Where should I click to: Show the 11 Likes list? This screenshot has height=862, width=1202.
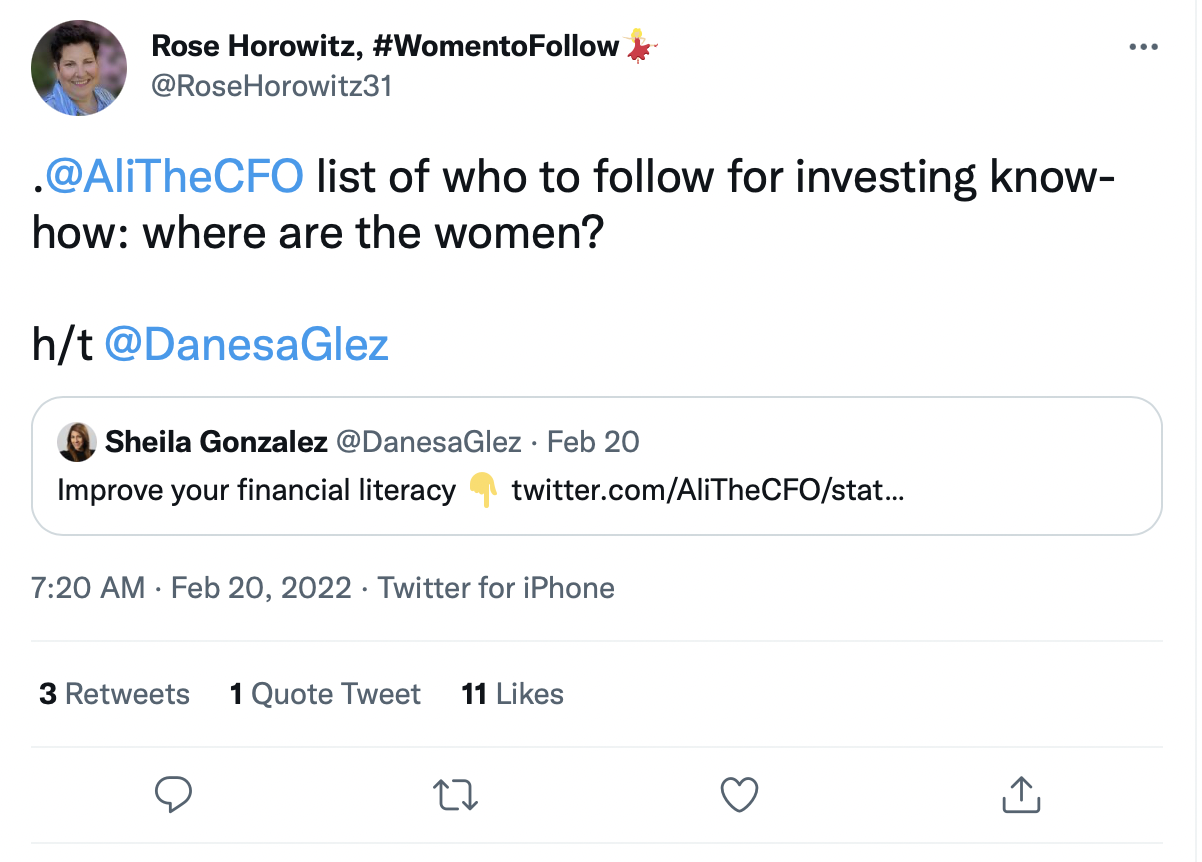(512, 694)
